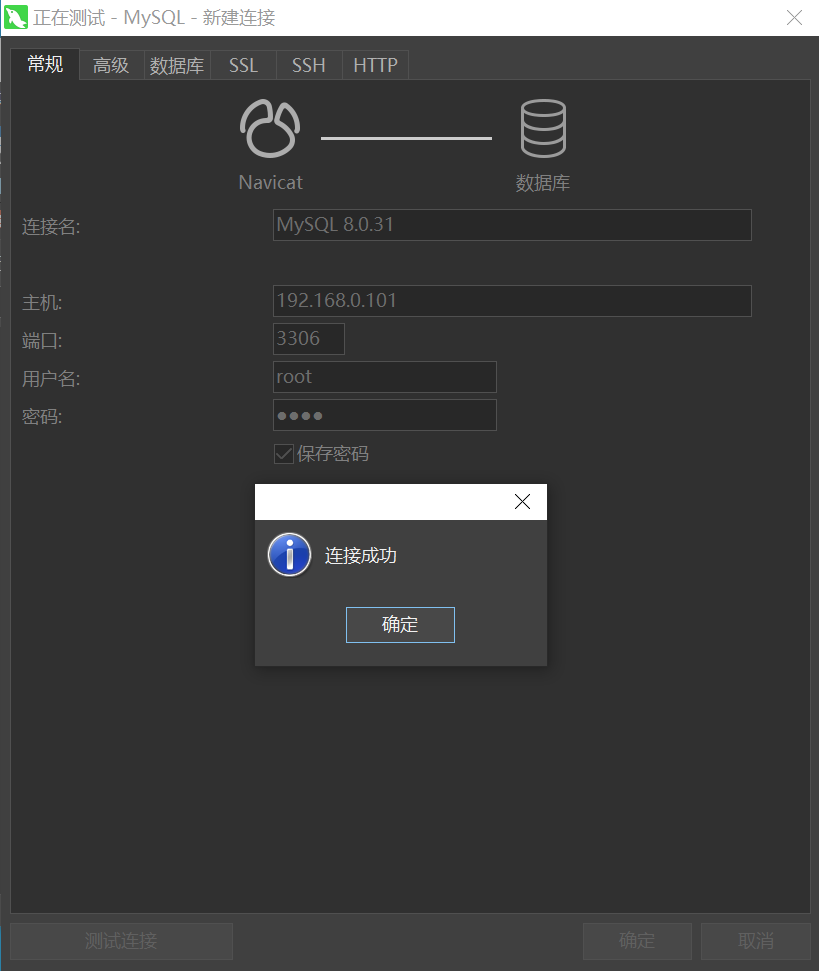Switch to the SSL tab
819x971 pixels.
[x=243, y=66]
